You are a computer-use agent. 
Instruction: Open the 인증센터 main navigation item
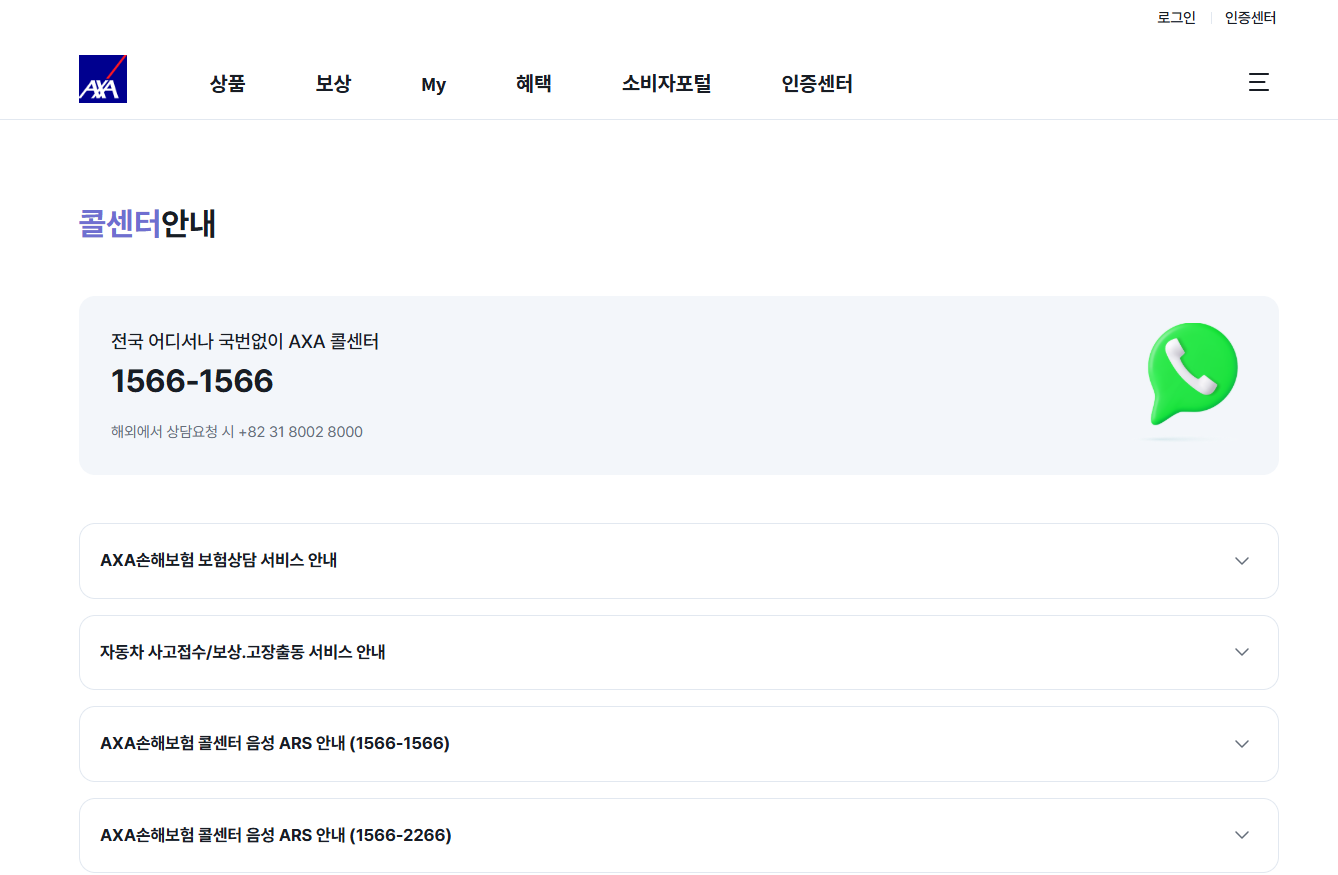(x=817, y=84)
